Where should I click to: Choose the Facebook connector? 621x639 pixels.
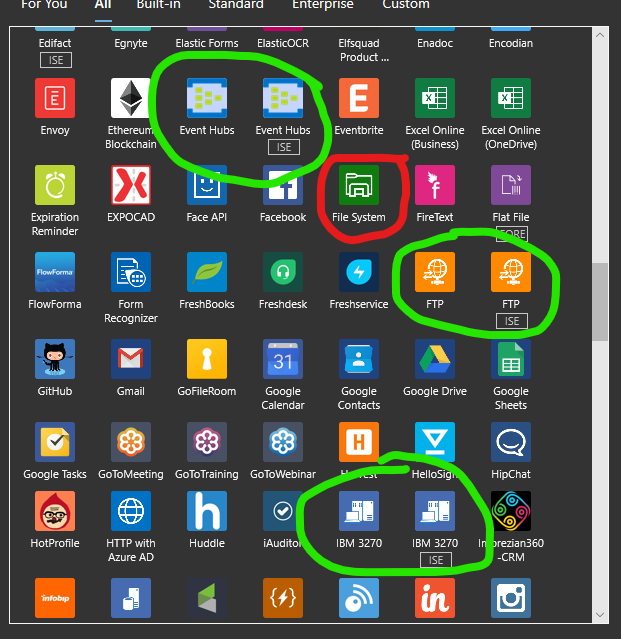pyautogui.click(x=283, y=185)
